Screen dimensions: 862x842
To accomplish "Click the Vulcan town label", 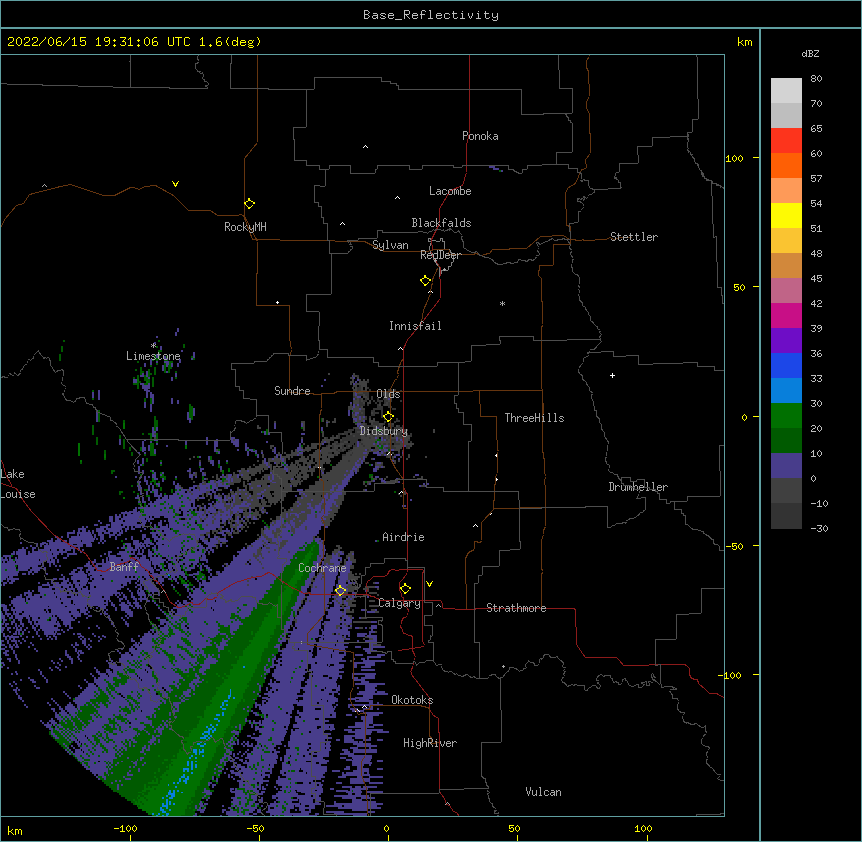I will click(x=543, y=792).
